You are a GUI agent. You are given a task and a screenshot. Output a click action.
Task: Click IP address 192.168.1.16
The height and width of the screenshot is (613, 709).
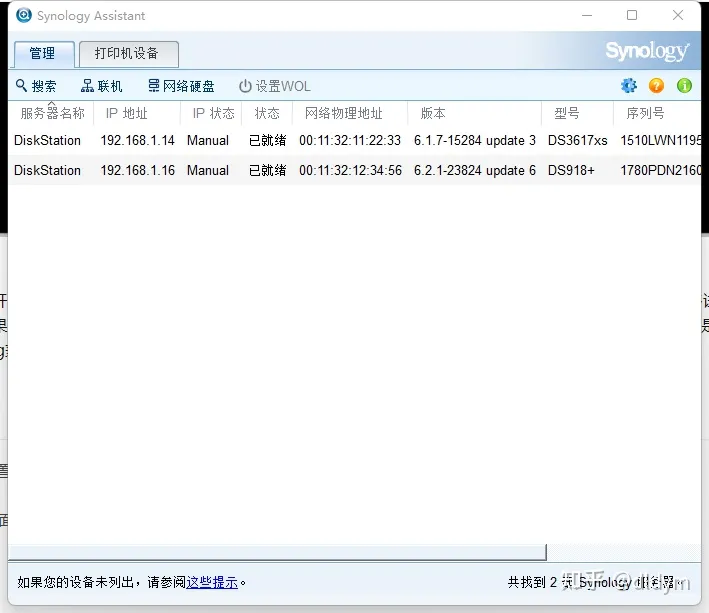137,170
